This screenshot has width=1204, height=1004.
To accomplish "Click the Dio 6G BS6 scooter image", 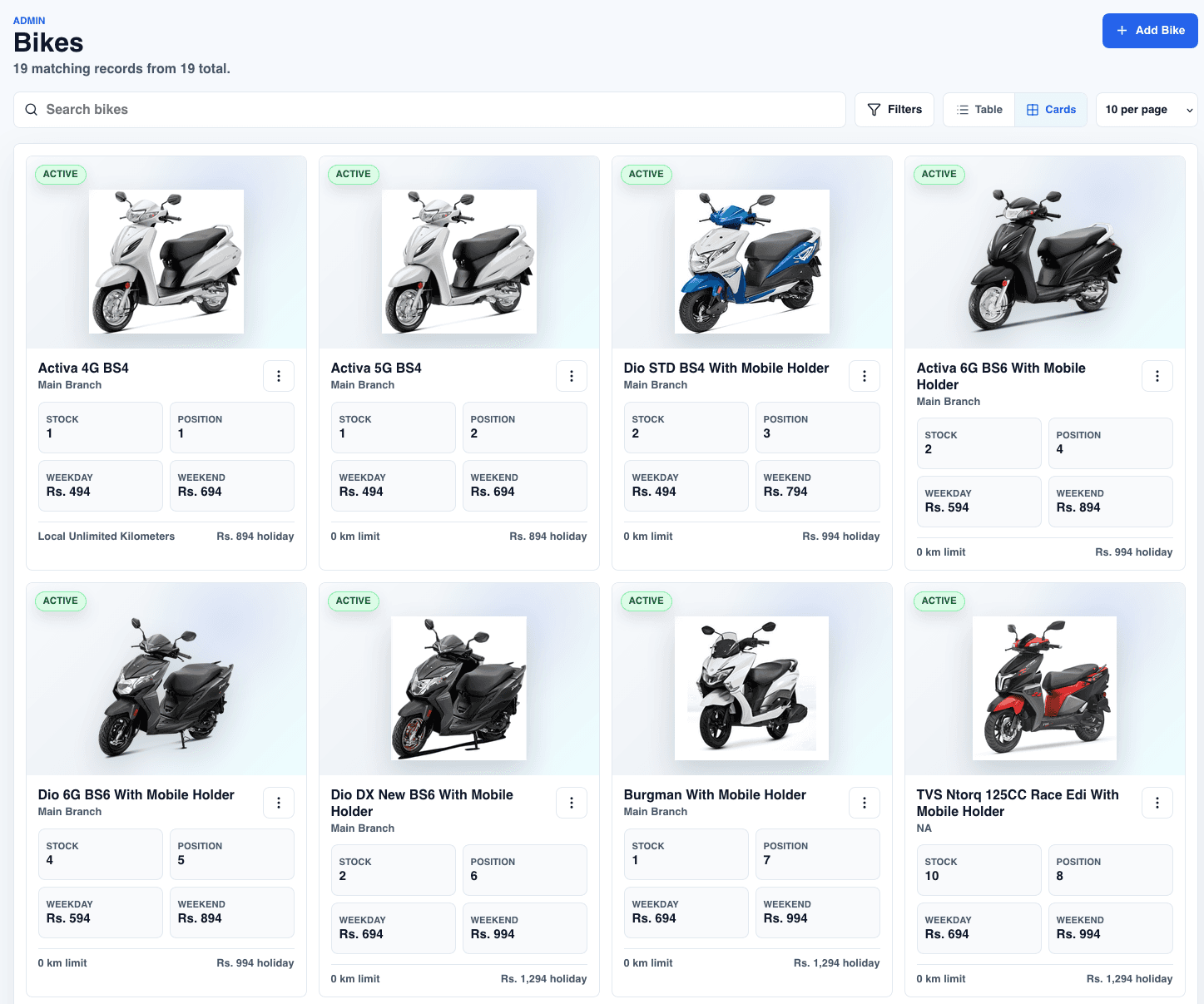I will click(x=166, y=687).
